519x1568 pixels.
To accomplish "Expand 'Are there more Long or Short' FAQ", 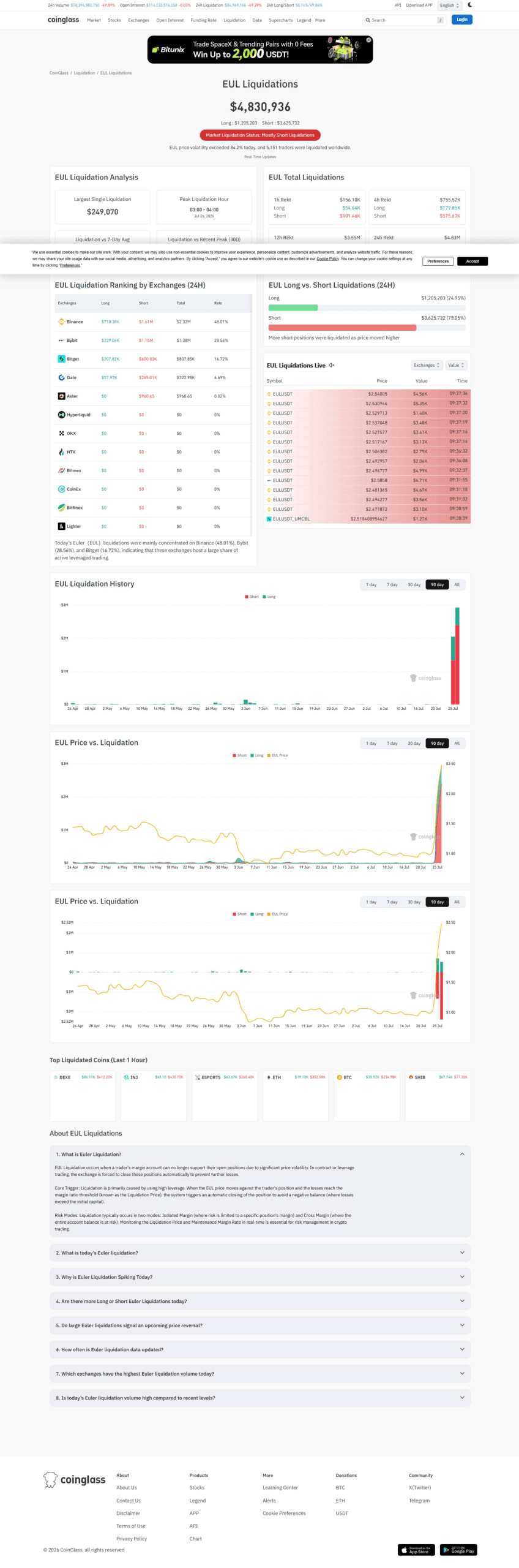I will pos(259,1301).
